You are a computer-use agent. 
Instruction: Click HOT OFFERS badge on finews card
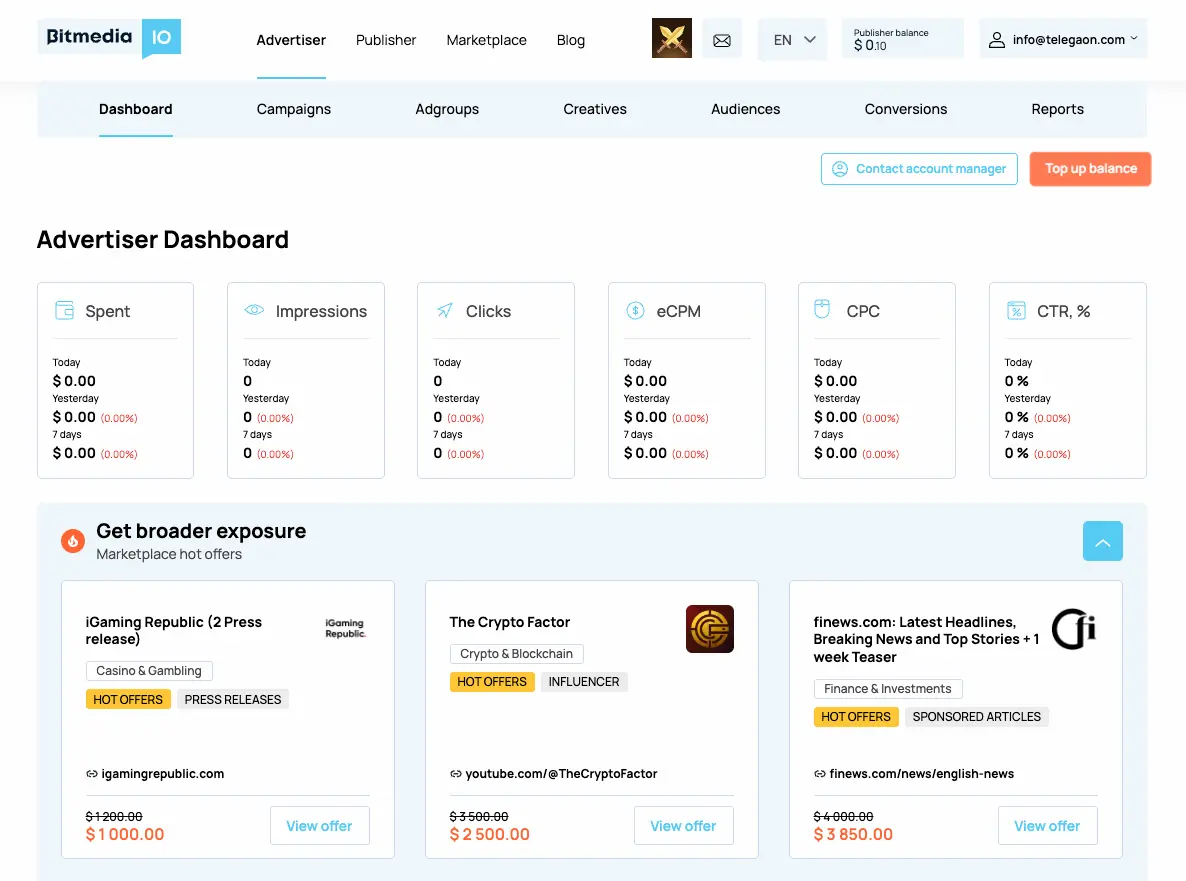pyautogui.click(x=855, y=717)
